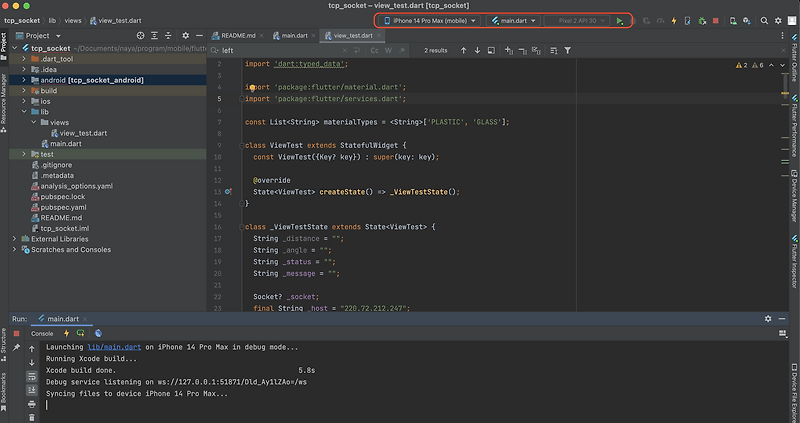
Task: Toggle soft-wrap in Run console
Action: click(32, 376)
